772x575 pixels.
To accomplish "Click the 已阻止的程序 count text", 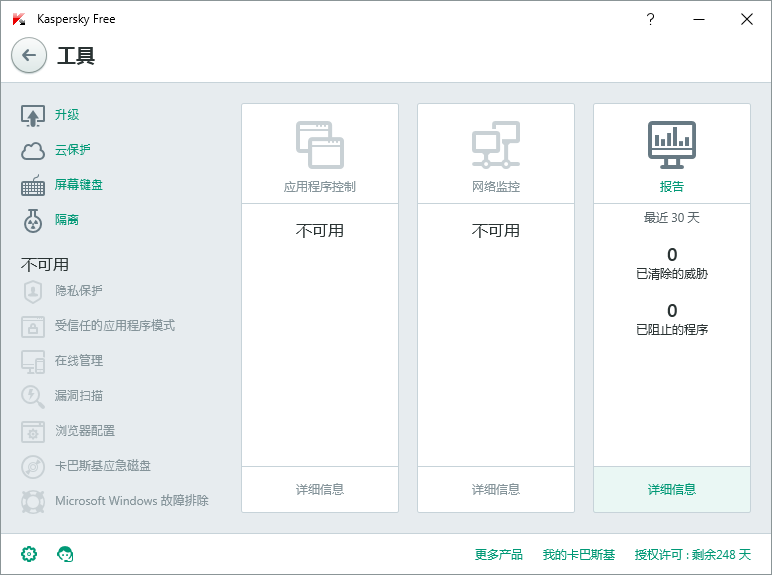I will click(672, 329).
